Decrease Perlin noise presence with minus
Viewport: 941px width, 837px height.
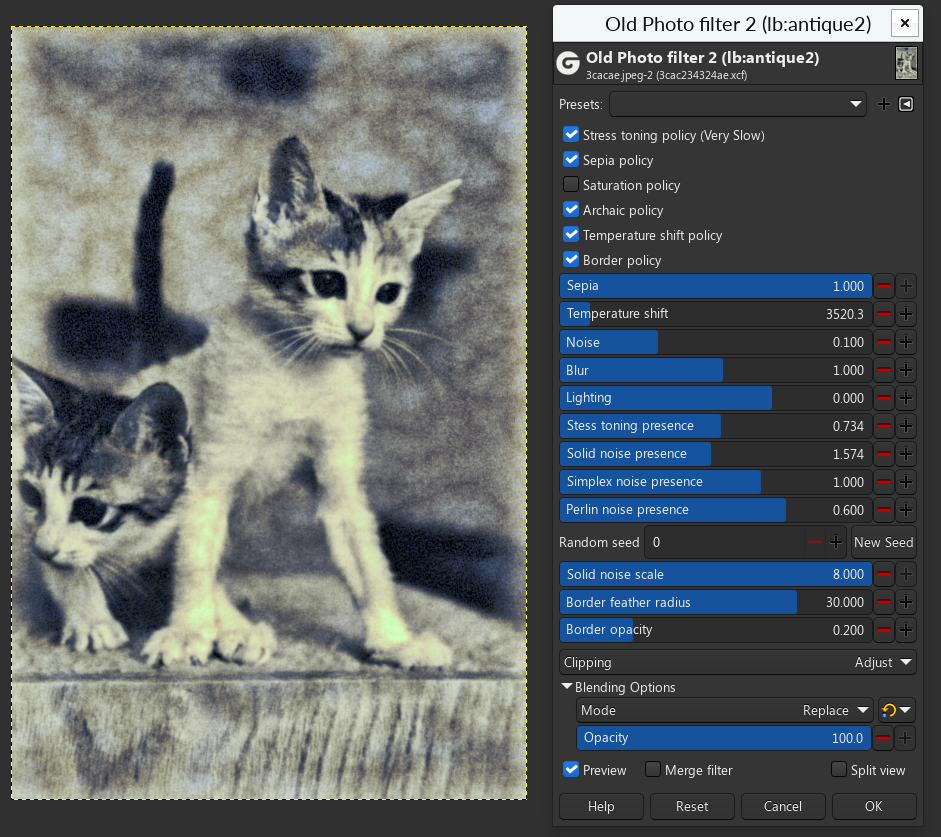coord(884,510)
